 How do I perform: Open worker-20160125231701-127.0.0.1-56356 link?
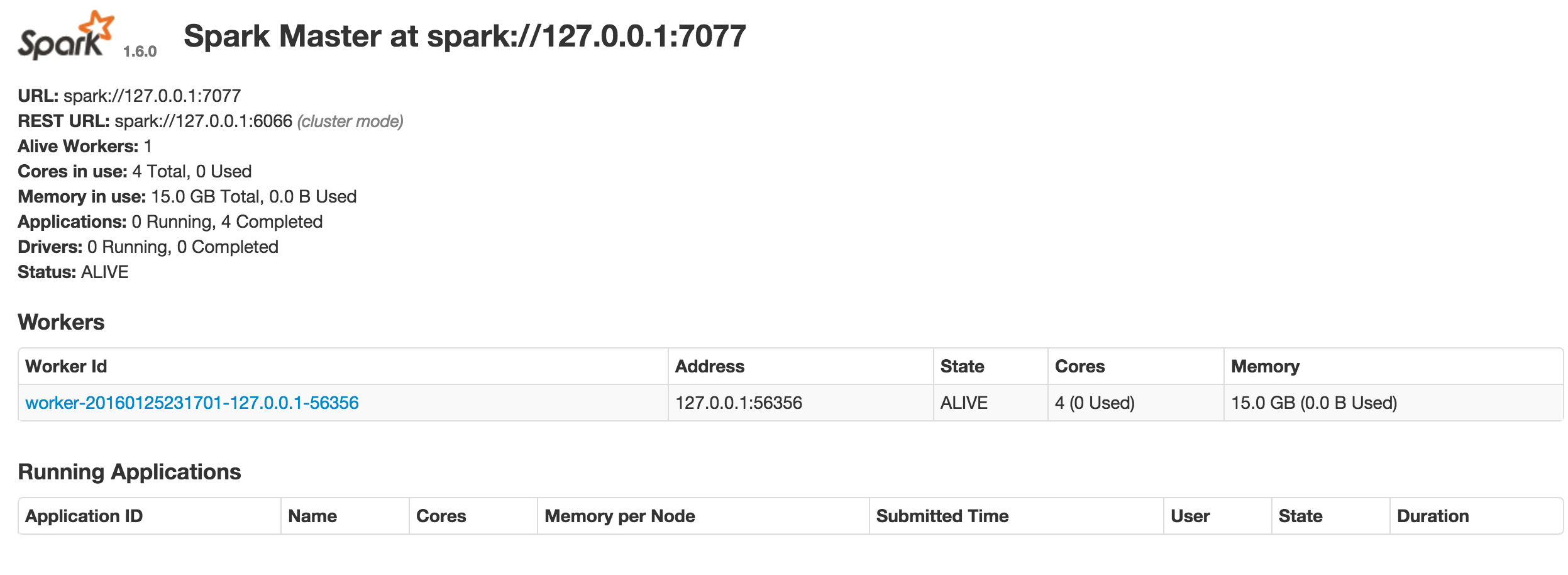point(192,403)
